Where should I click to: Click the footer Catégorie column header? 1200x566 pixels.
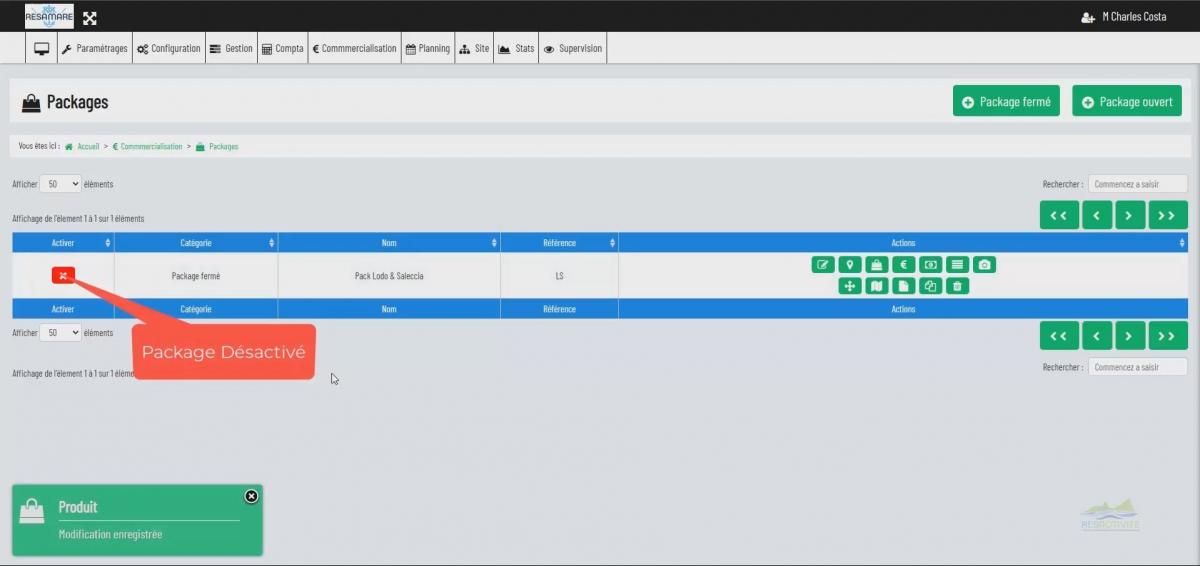coord(196,309)
